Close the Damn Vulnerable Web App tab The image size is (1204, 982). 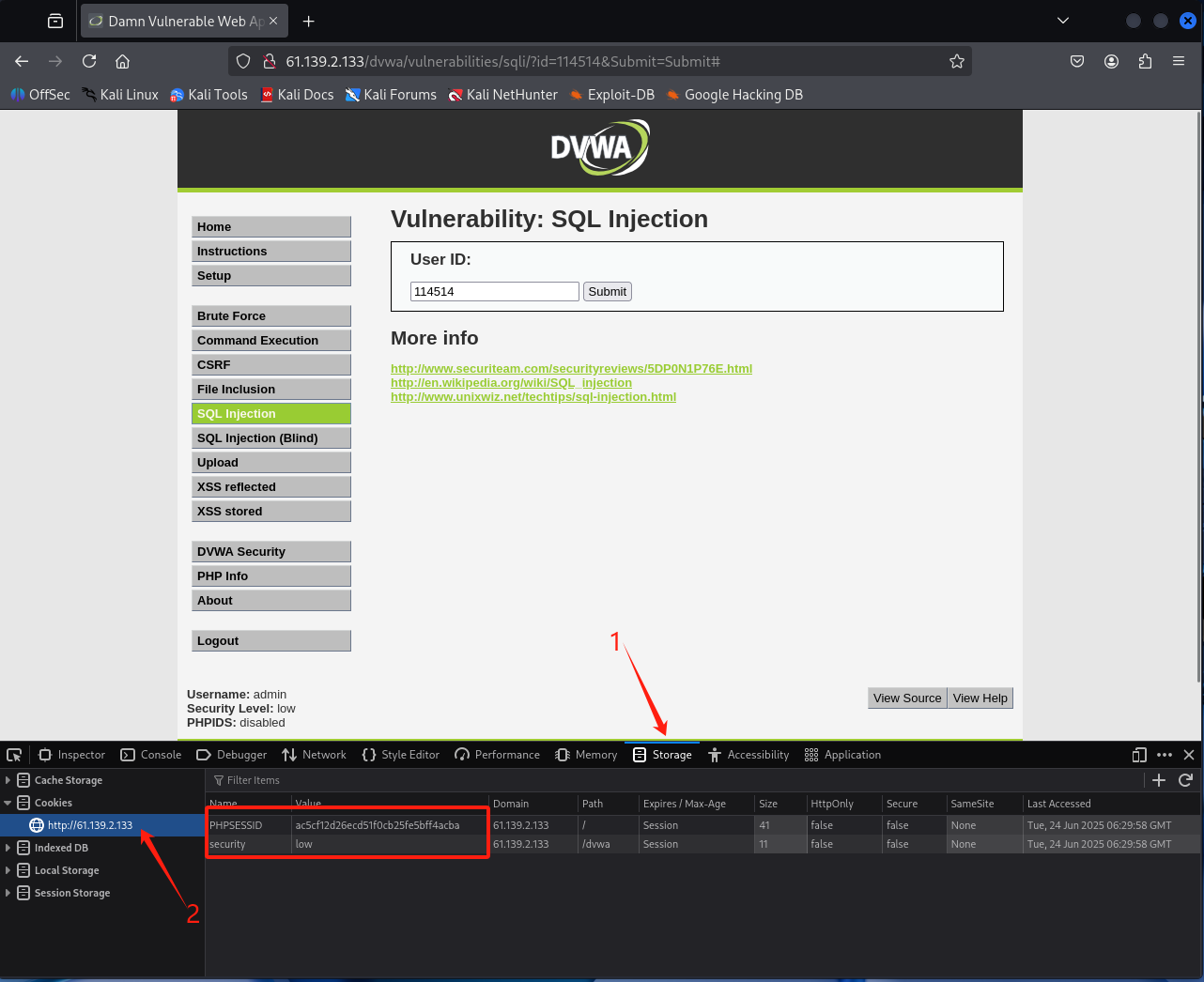click(273, 21)
